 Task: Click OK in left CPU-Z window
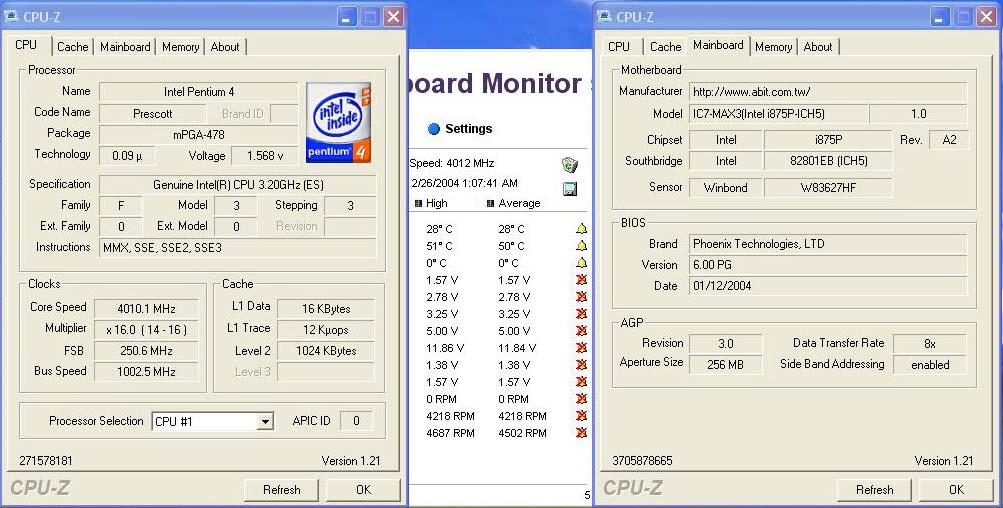tap(363, 489)
